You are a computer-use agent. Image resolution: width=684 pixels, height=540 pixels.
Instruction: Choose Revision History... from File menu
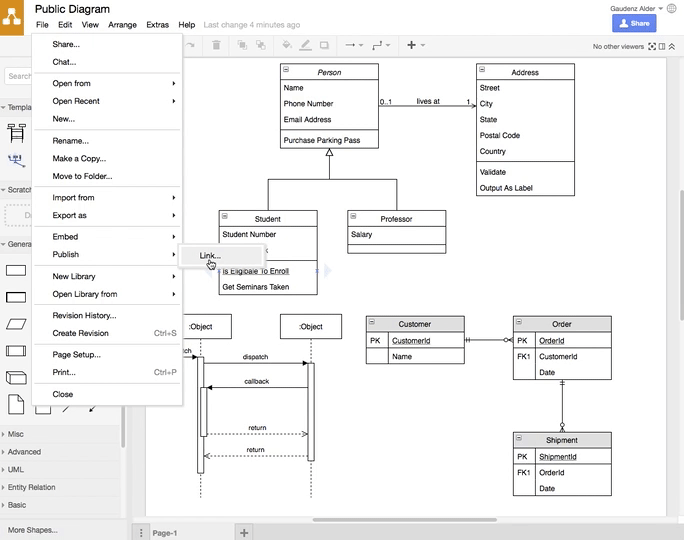[x=84, y=315]
